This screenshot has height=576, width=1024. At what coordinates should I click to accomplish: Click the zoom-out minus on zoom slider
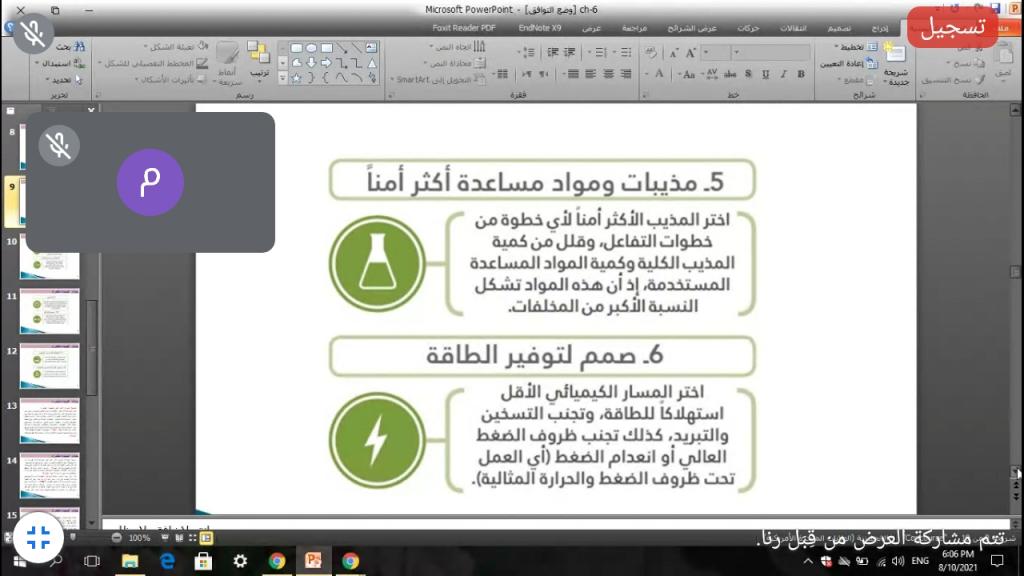[x=117, y=538]
